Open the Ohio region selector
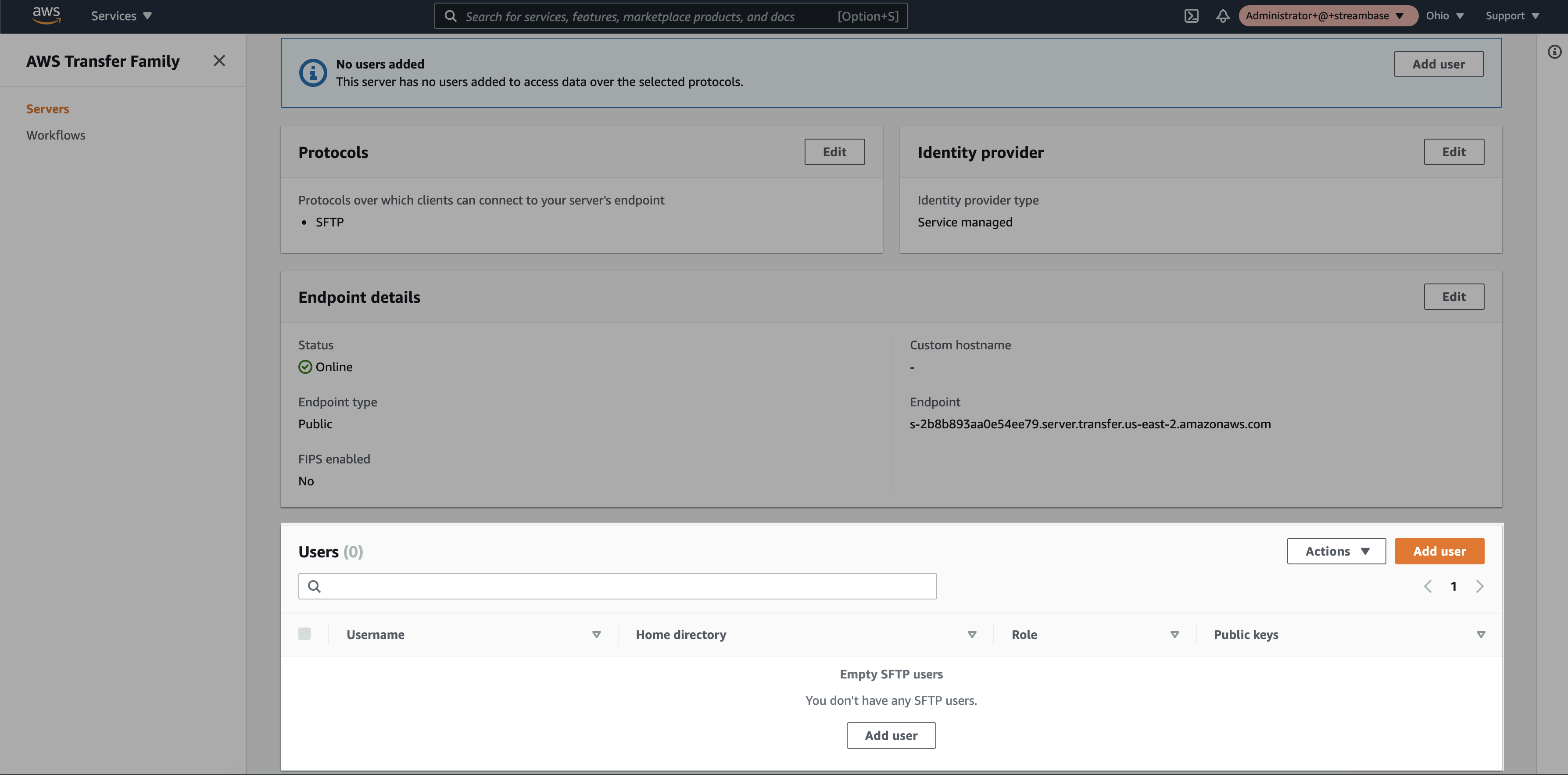 point(1444,16)
